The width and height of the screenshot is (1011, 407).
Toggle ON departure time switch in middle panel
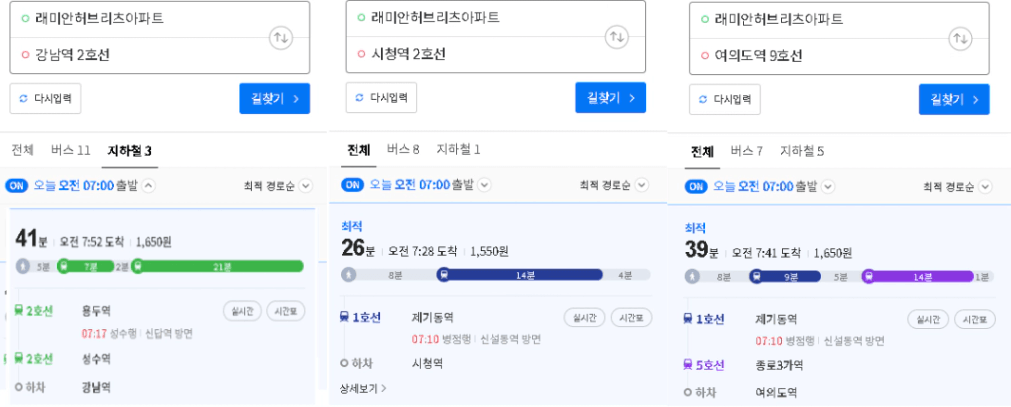[353, 185]
